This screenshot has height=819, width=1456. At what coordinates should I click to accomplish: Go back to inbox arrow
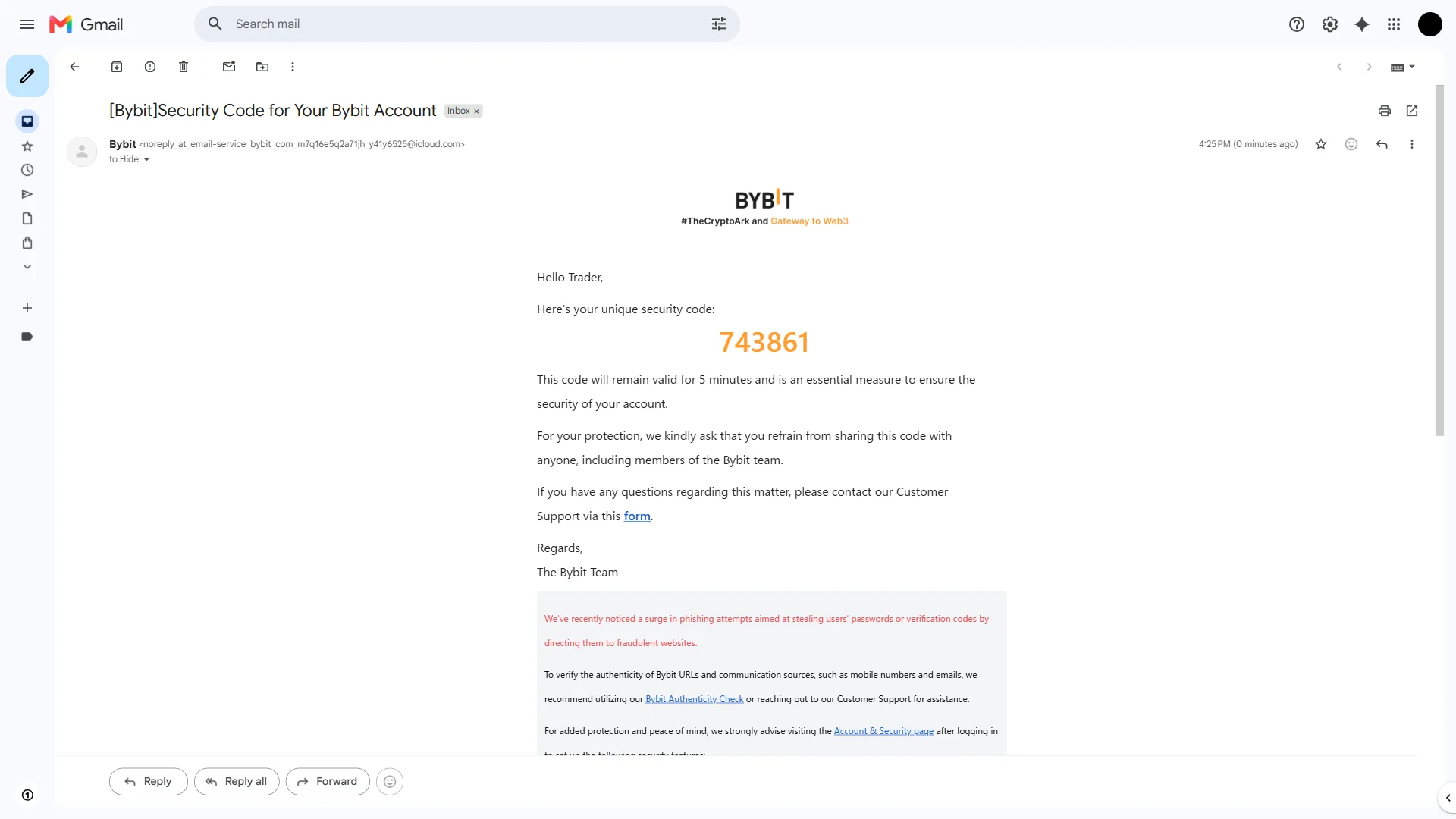coord(74,67)
